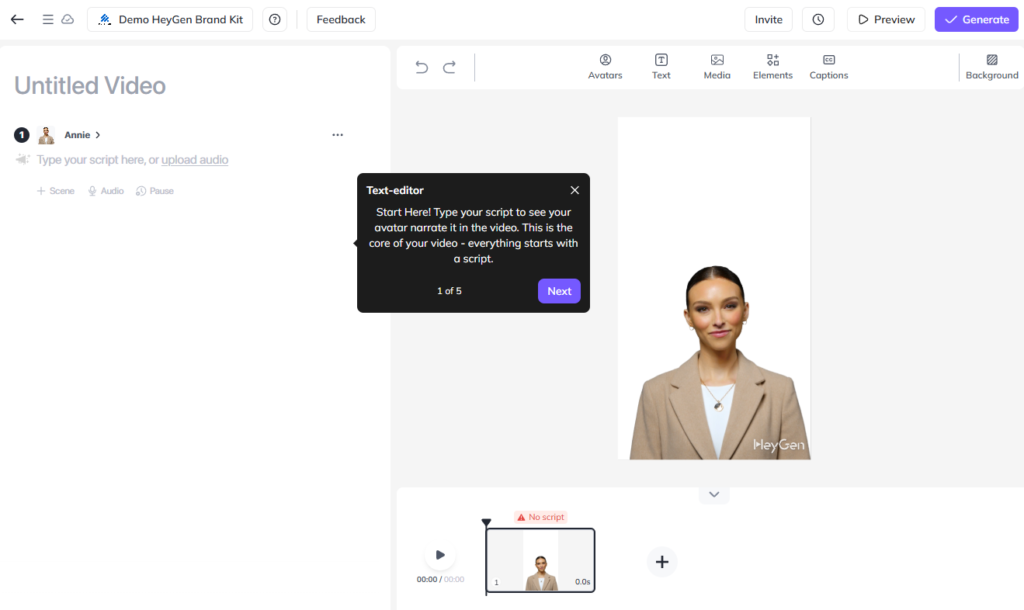Invite collaborators with the Invite button
1024x610 pixels.
pos(768,20)
